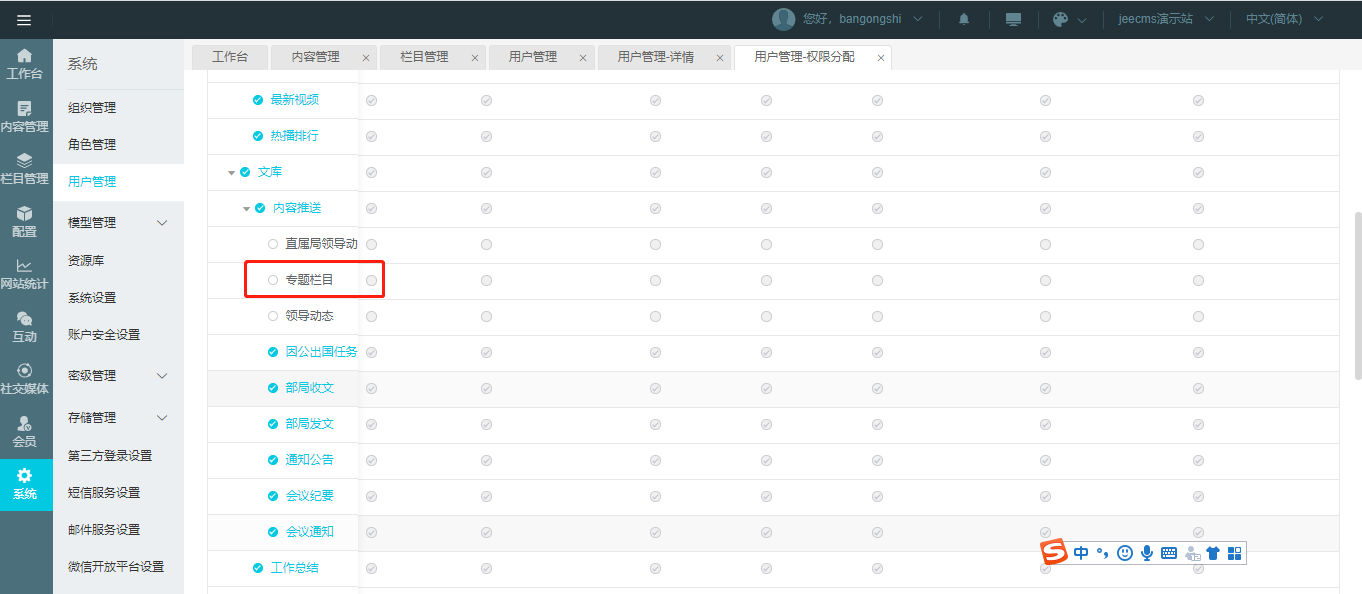Image resolution: width=1362 pixels, height=594 pixels.
Task: Select the 用户管理-权限分配 tab
Action: [804, 57]
